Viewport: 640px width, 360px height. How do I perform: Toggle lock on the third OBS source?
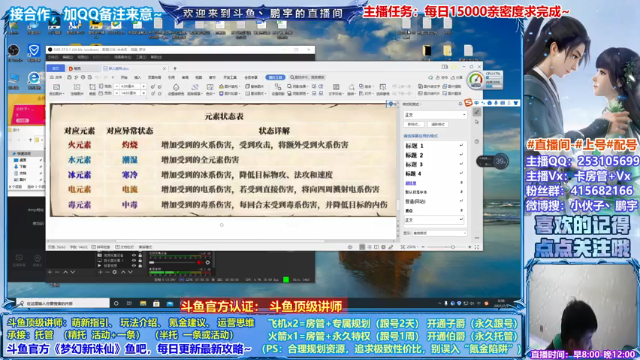point(140,265)
